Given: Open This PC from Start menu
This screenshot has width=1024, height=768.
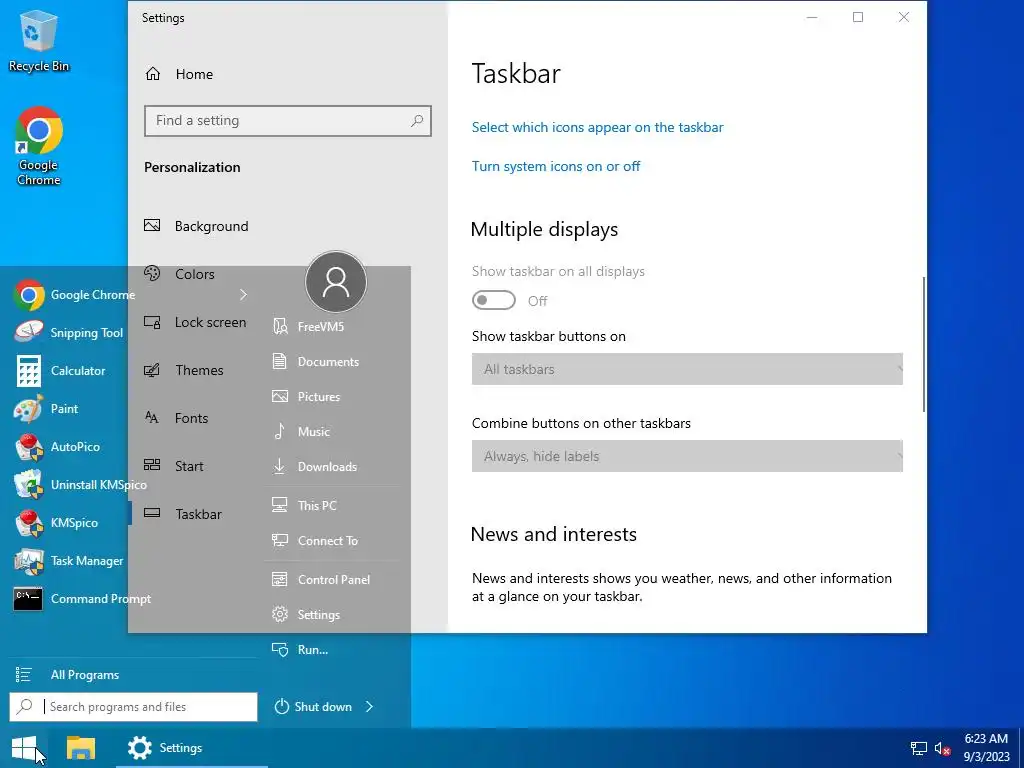Looking at the screenshot, I should pyautogui.click(x=304, y=505).
